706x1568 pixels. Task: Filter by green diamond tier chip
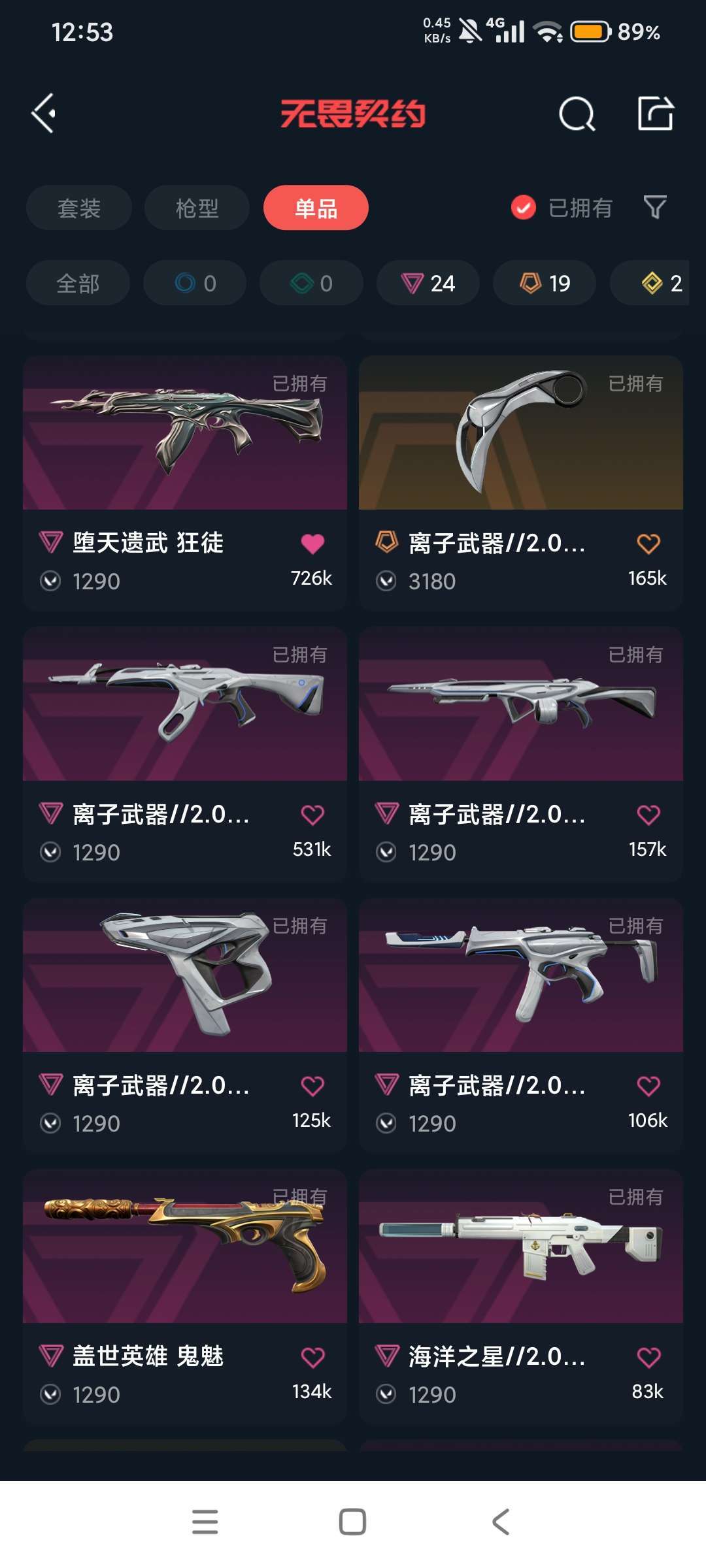[x=311, y=283]
